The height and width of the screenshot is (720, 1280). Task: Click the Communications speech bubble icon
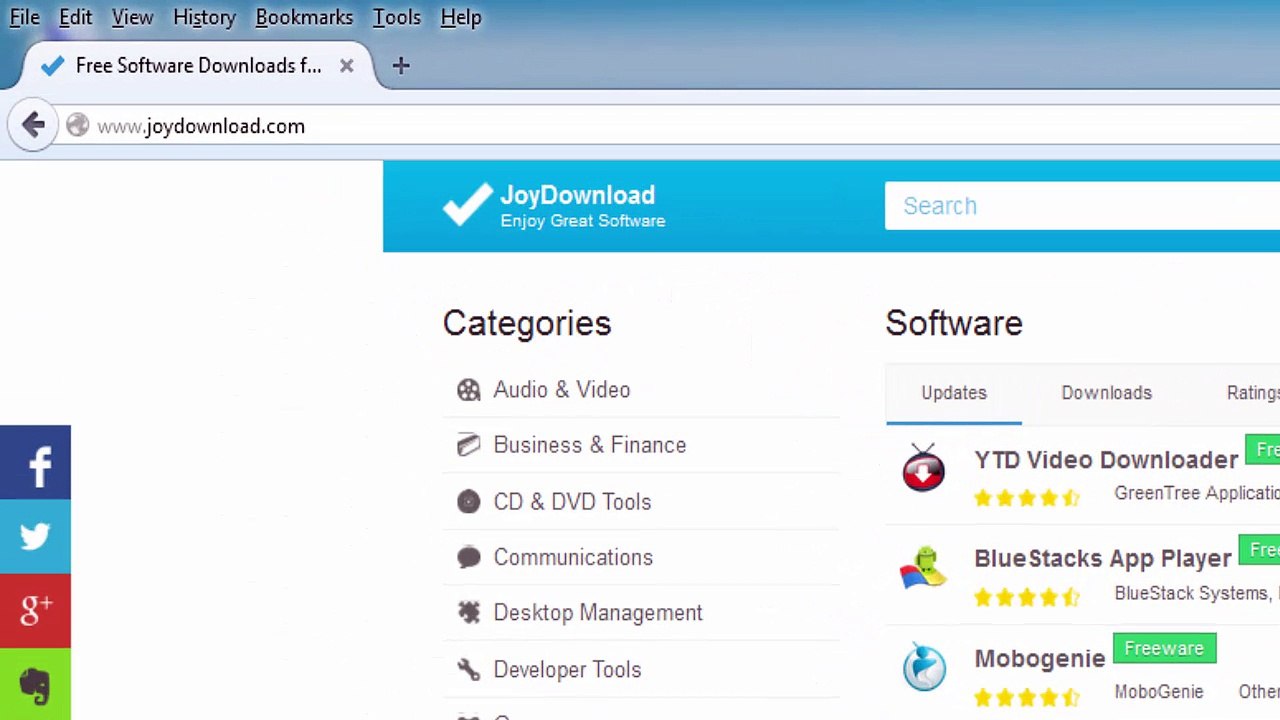[x=468, y=557]
